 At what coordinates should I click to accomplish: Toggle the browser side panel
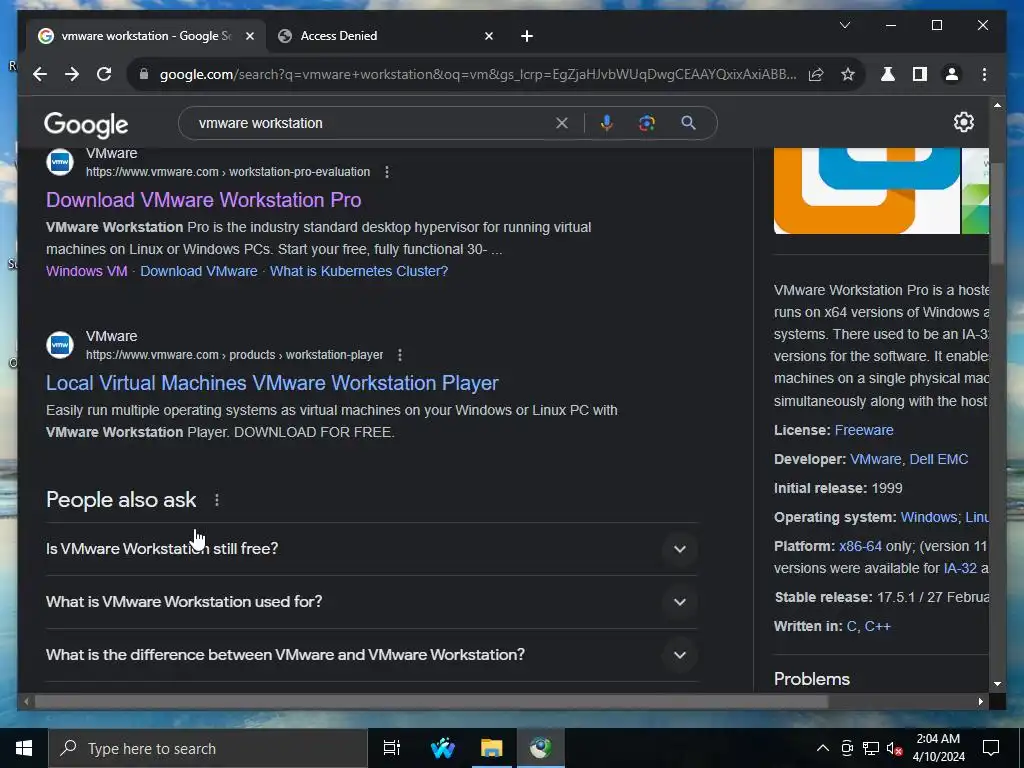(920, 74)
